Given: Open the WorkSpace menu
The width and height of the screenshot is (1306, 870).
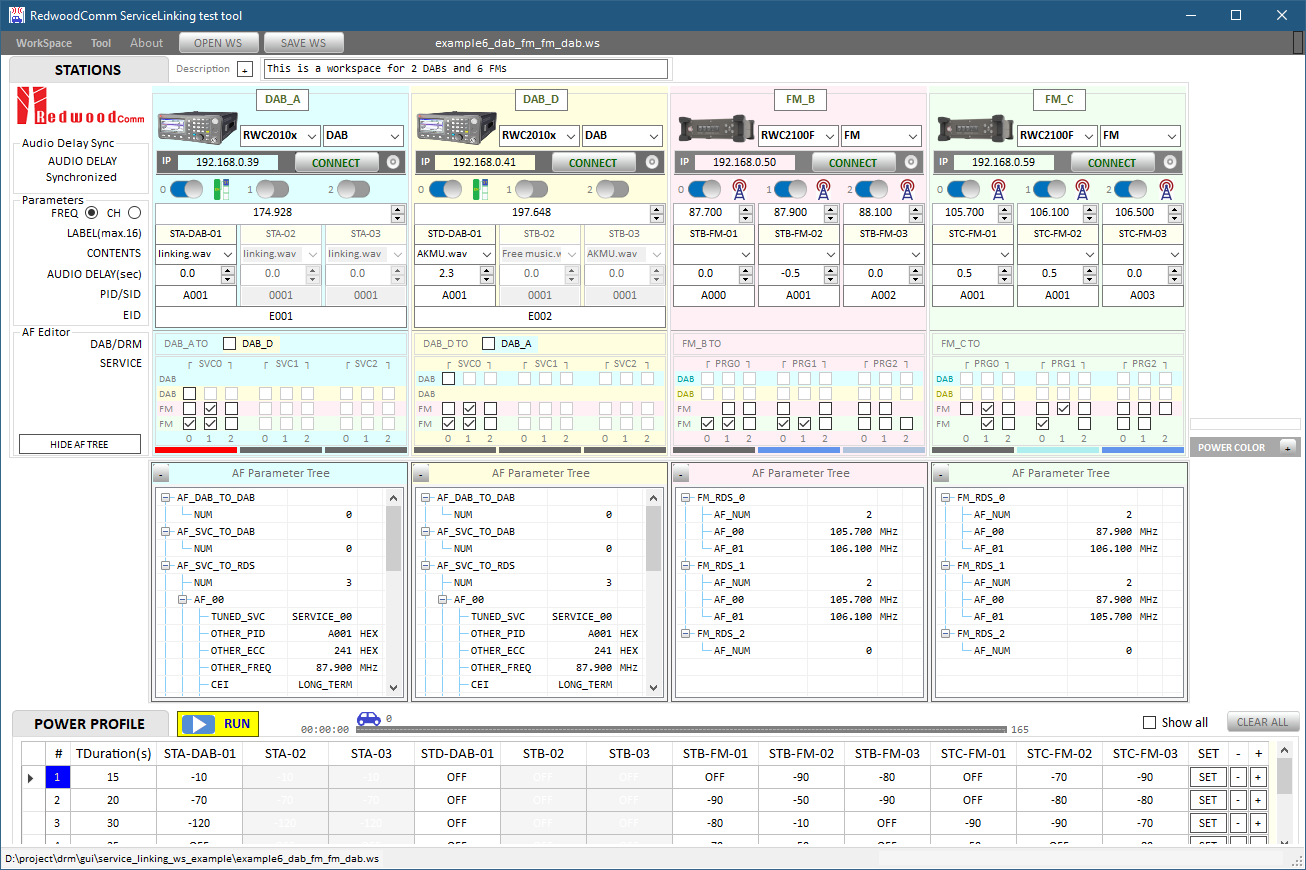Looking at the screenshot, I should [x=44, y=43].
